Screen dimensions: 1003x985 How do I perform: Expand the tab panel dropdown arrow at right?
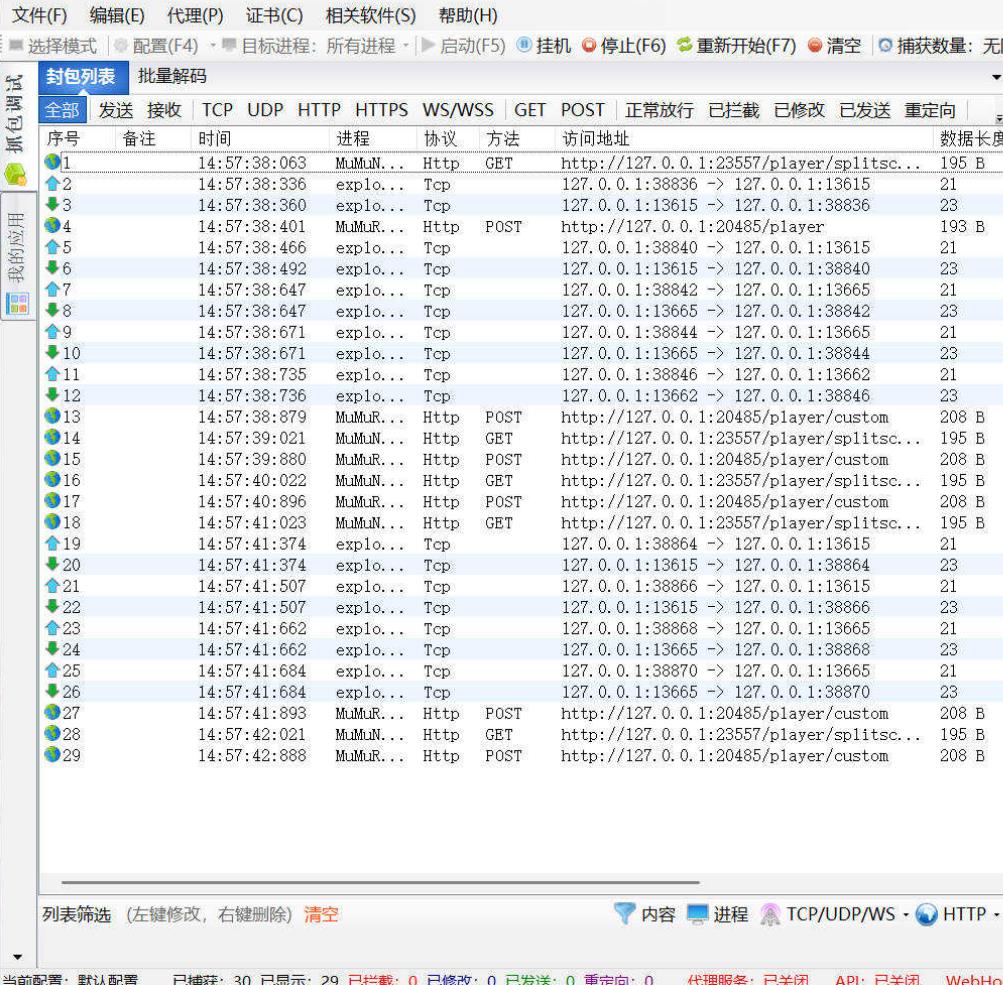tap(996, 77)
